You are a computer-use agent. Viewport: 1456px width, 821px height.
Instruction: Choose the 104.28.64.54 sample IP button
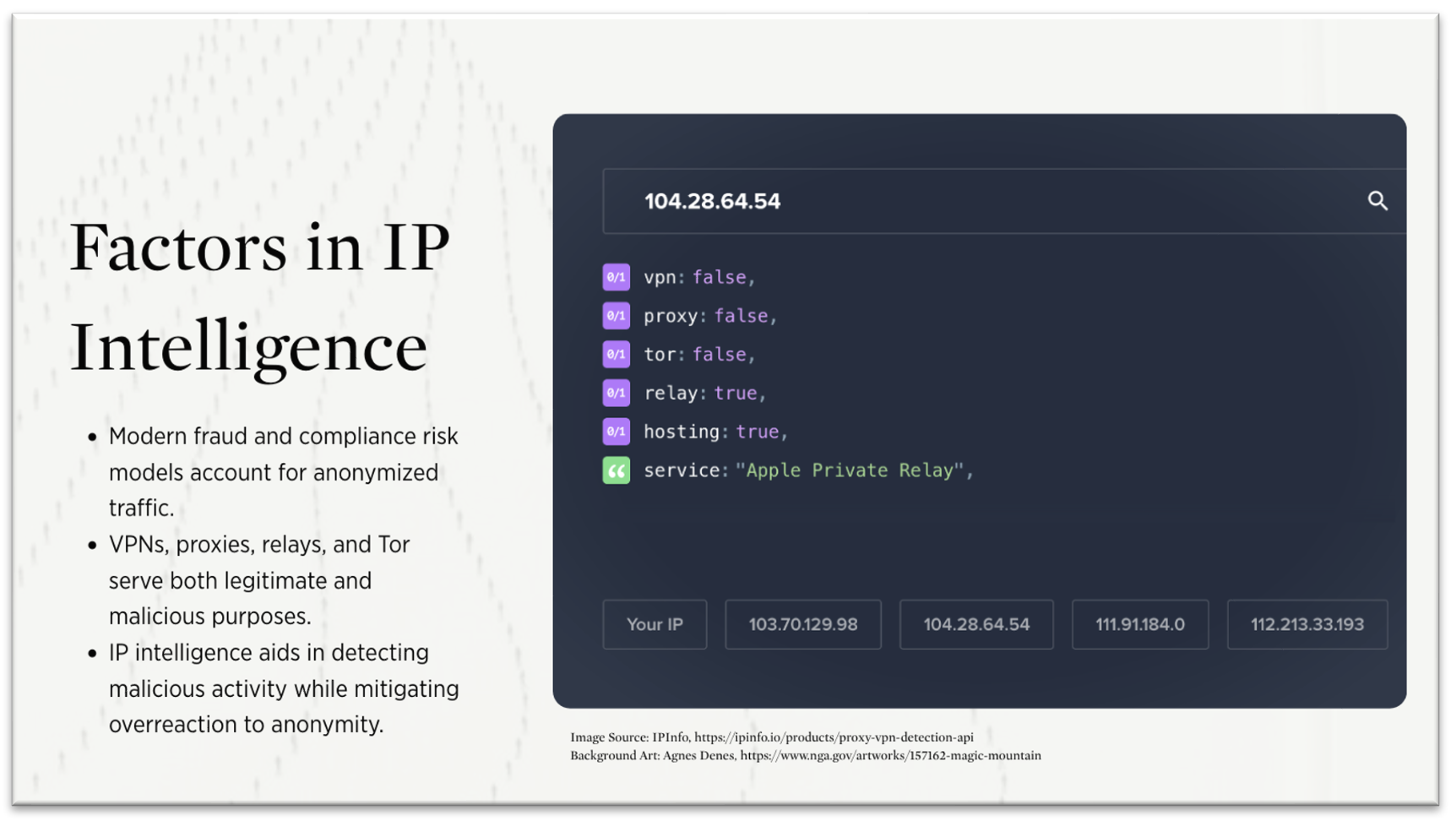pos(975,625)
